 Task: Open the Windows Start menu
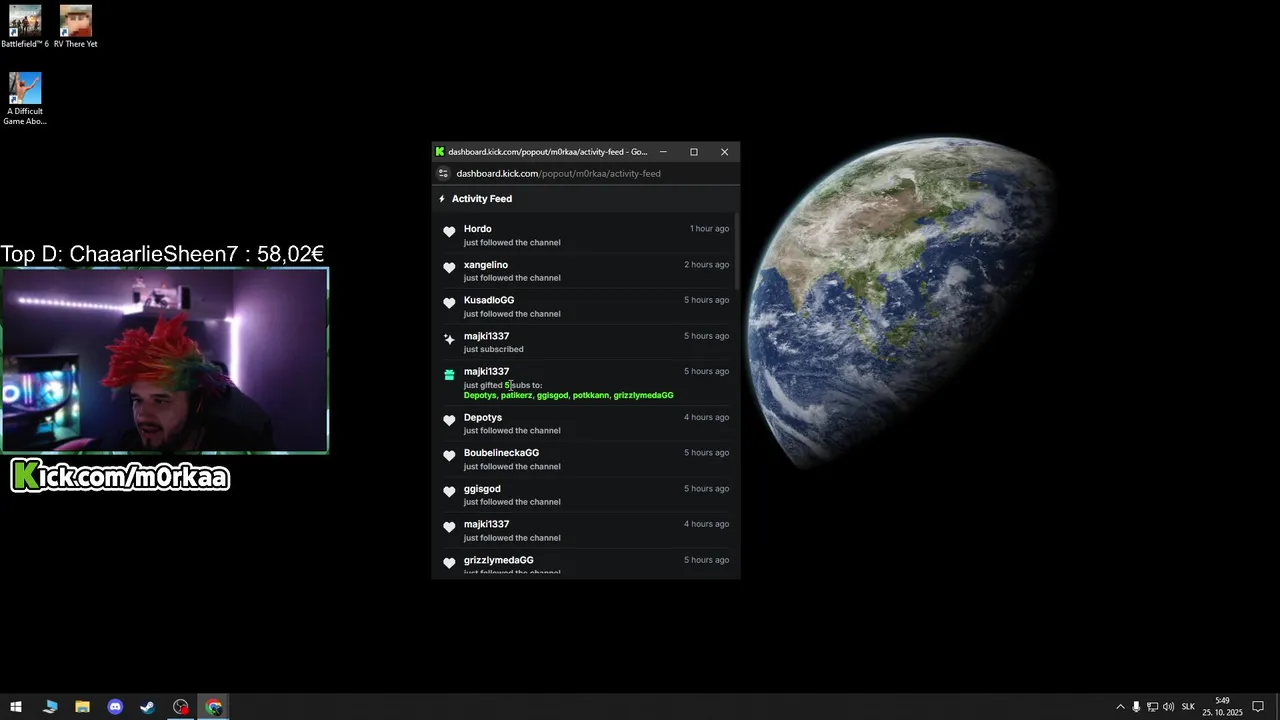[x=16, y=707]
